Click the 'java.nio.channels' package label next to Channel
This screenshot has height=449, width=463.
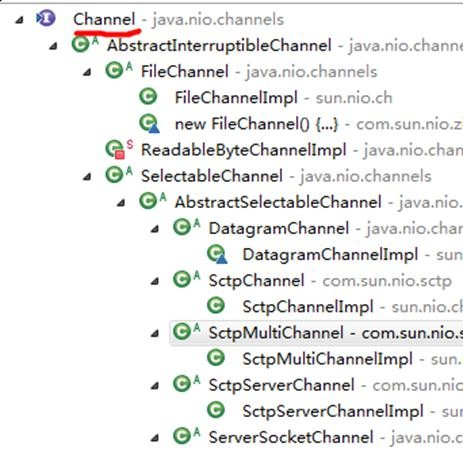(218, 20)
